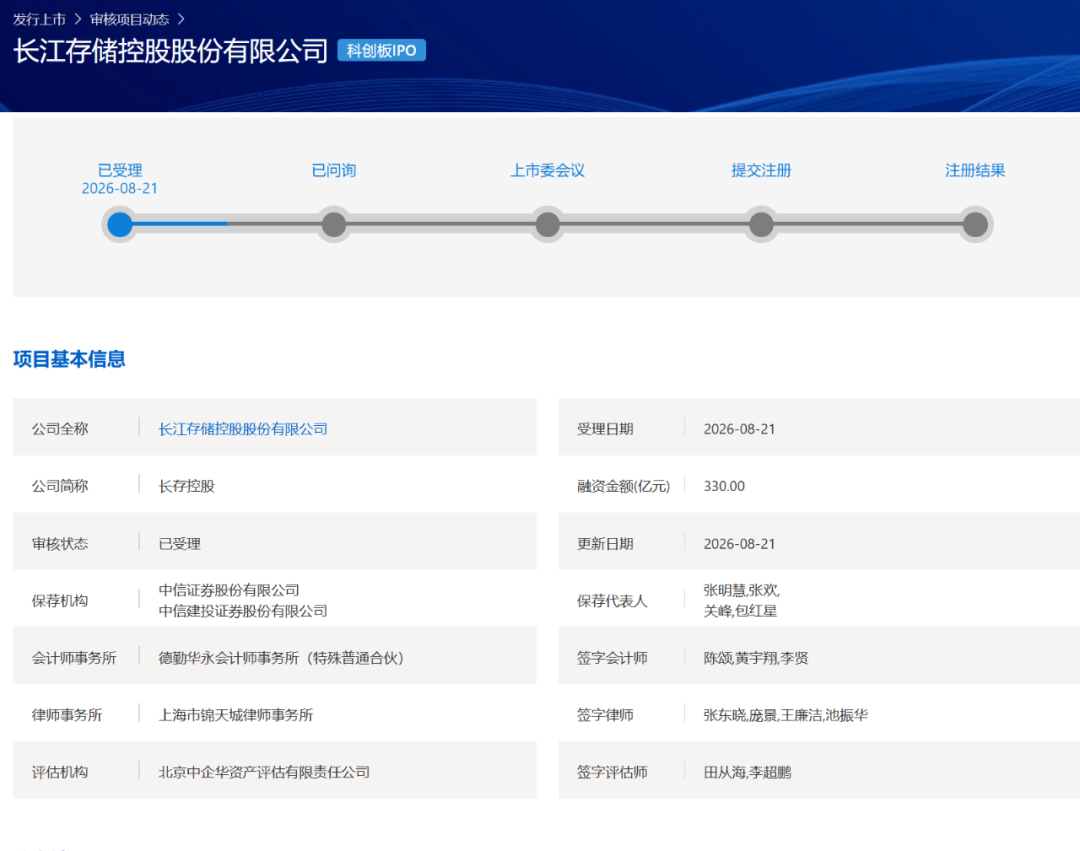This screenshot has width=1080, height=851.
Task: Click the 上市委会议 stage label
Action: pos(548,170)
